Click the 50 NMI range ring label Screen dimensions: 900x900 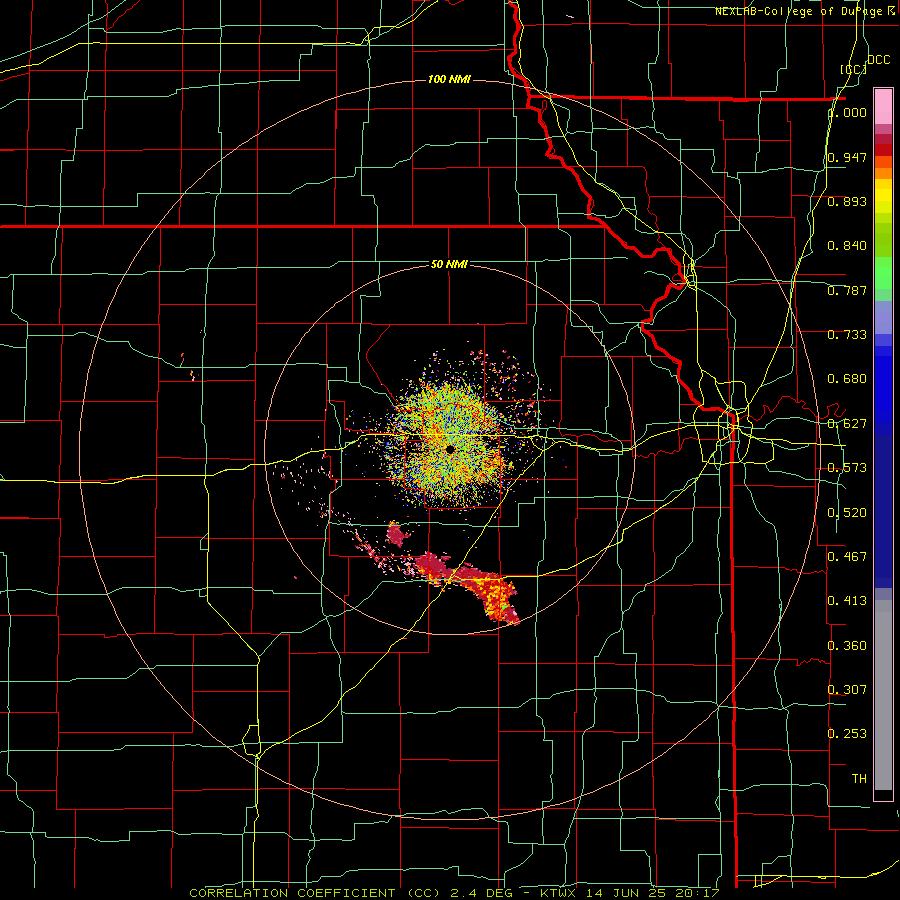pyautogui.click(x=449, y=264)
